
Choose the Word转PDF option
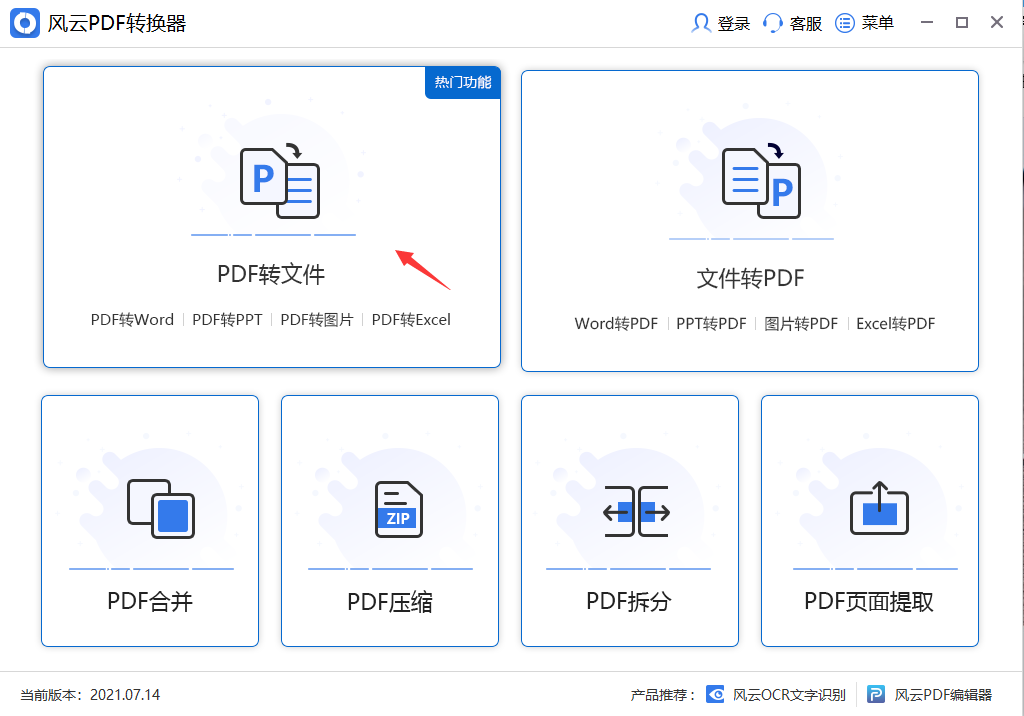tap(616, 323)
